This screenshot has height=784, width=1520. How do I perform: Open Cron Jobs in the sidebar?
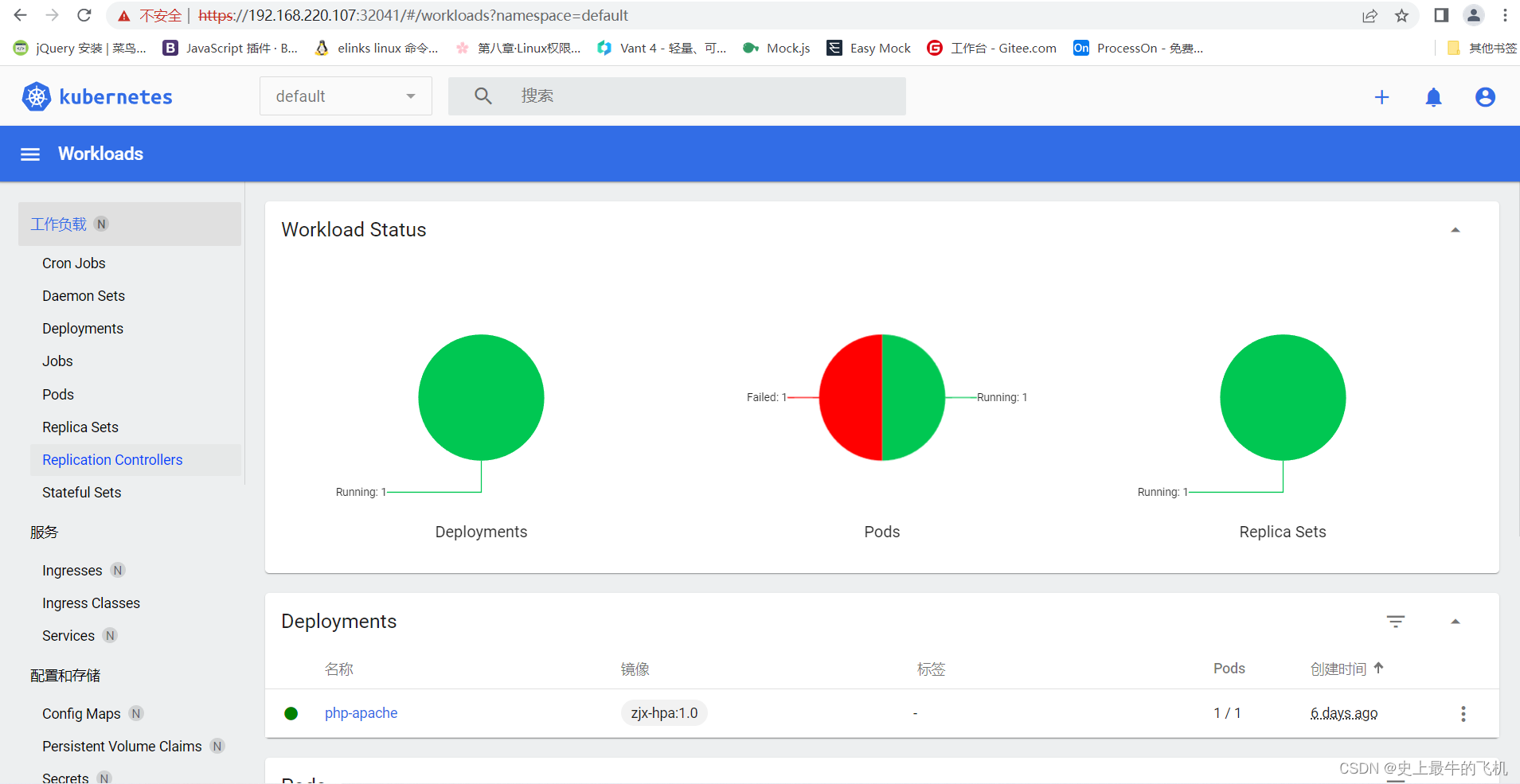[x=74, y=263]
